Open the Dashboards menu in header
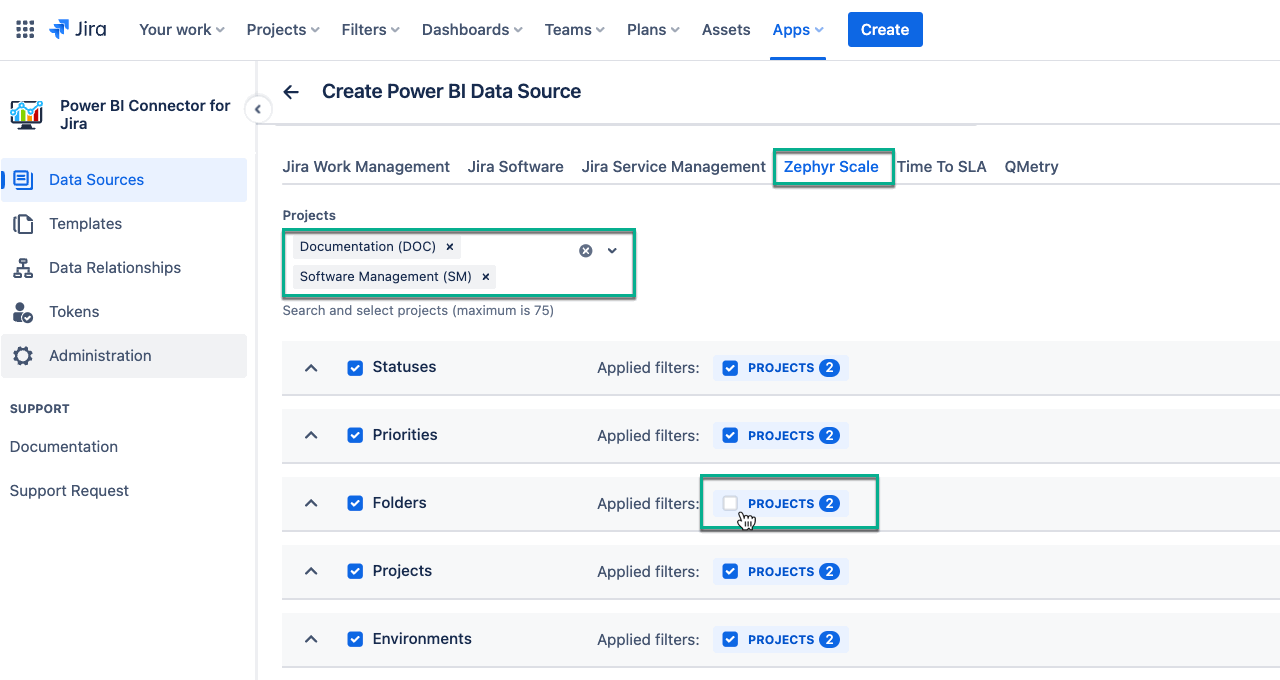This screenshot has height=680, width=1280. [x=471, y=30]
